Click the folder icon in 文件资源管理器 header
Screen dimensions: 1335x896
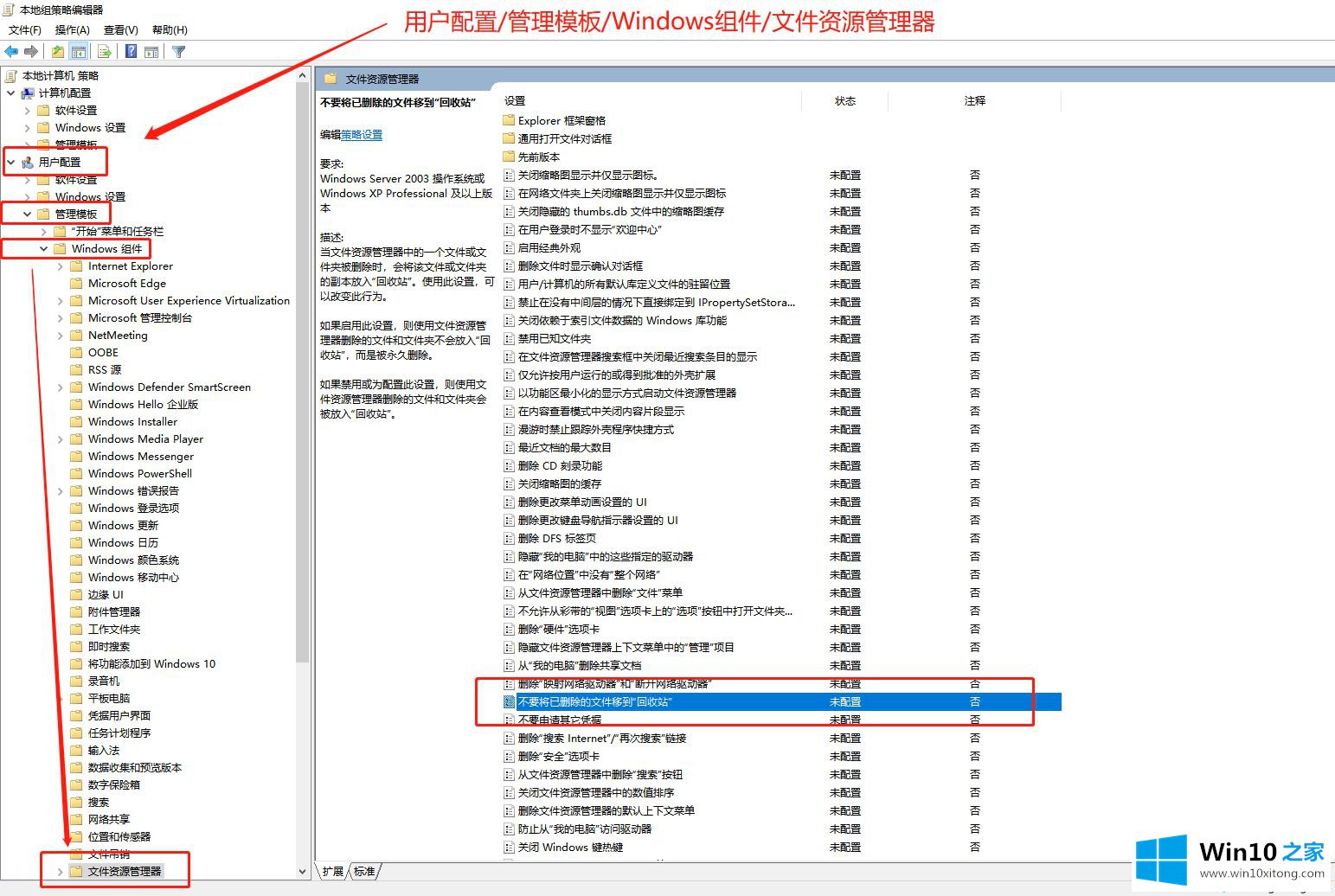330,79
